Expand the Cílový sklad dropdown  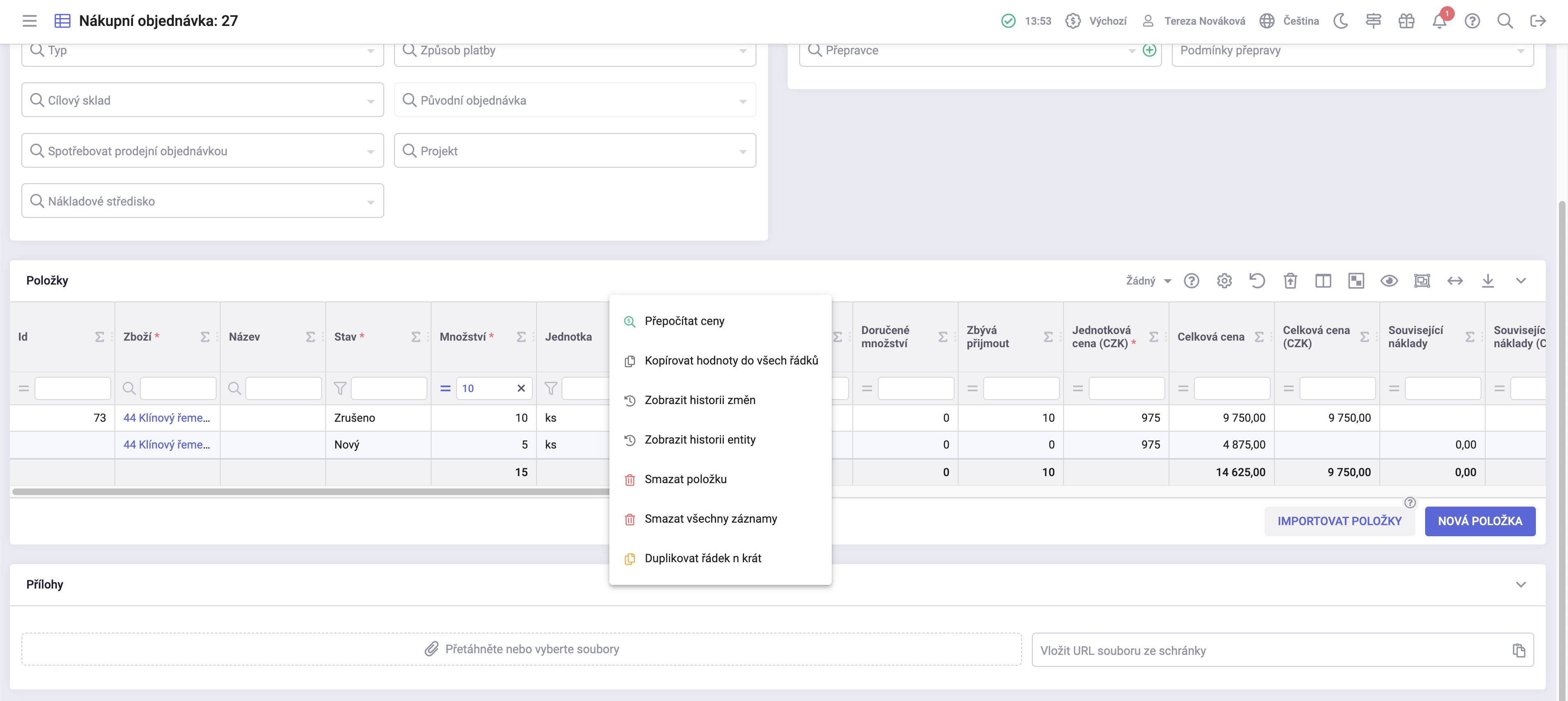point(371,101)
